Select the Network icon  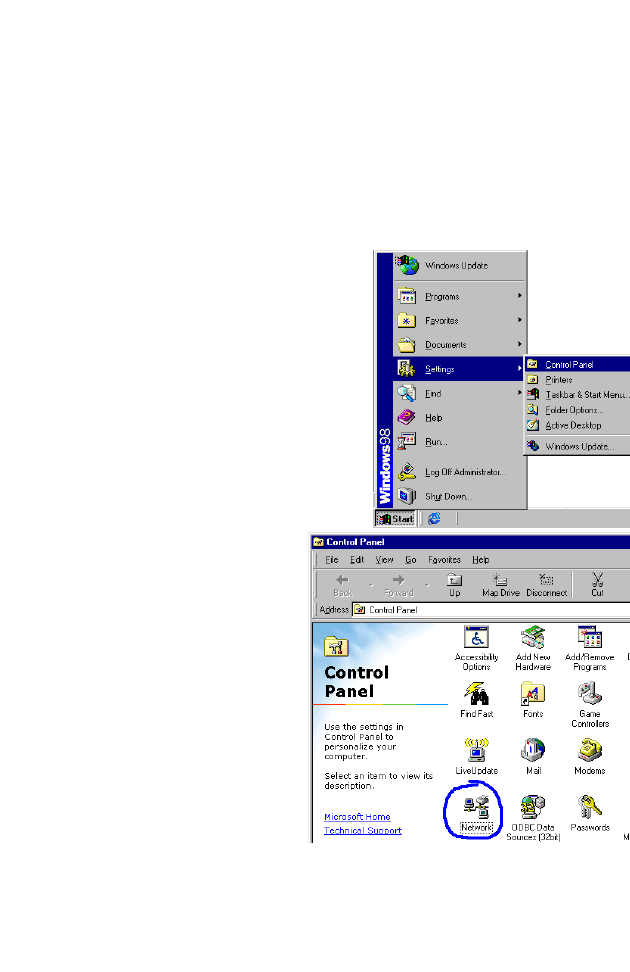[x=476, y=813]
